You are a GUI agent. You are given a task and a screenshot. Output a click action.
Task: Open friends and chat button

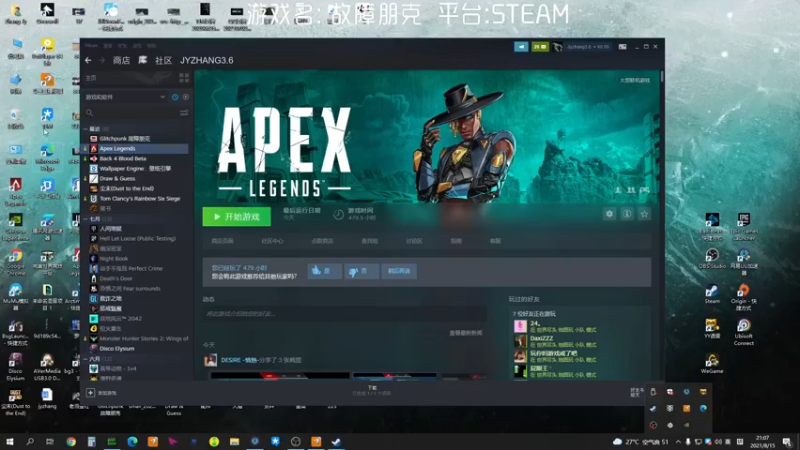pos(636,392)
